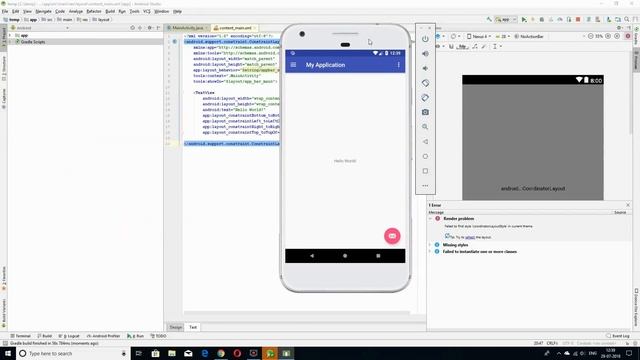This screenshot has width=640, height=360.
Task: Click the emulator volume up button
Action: coord(425,53)
